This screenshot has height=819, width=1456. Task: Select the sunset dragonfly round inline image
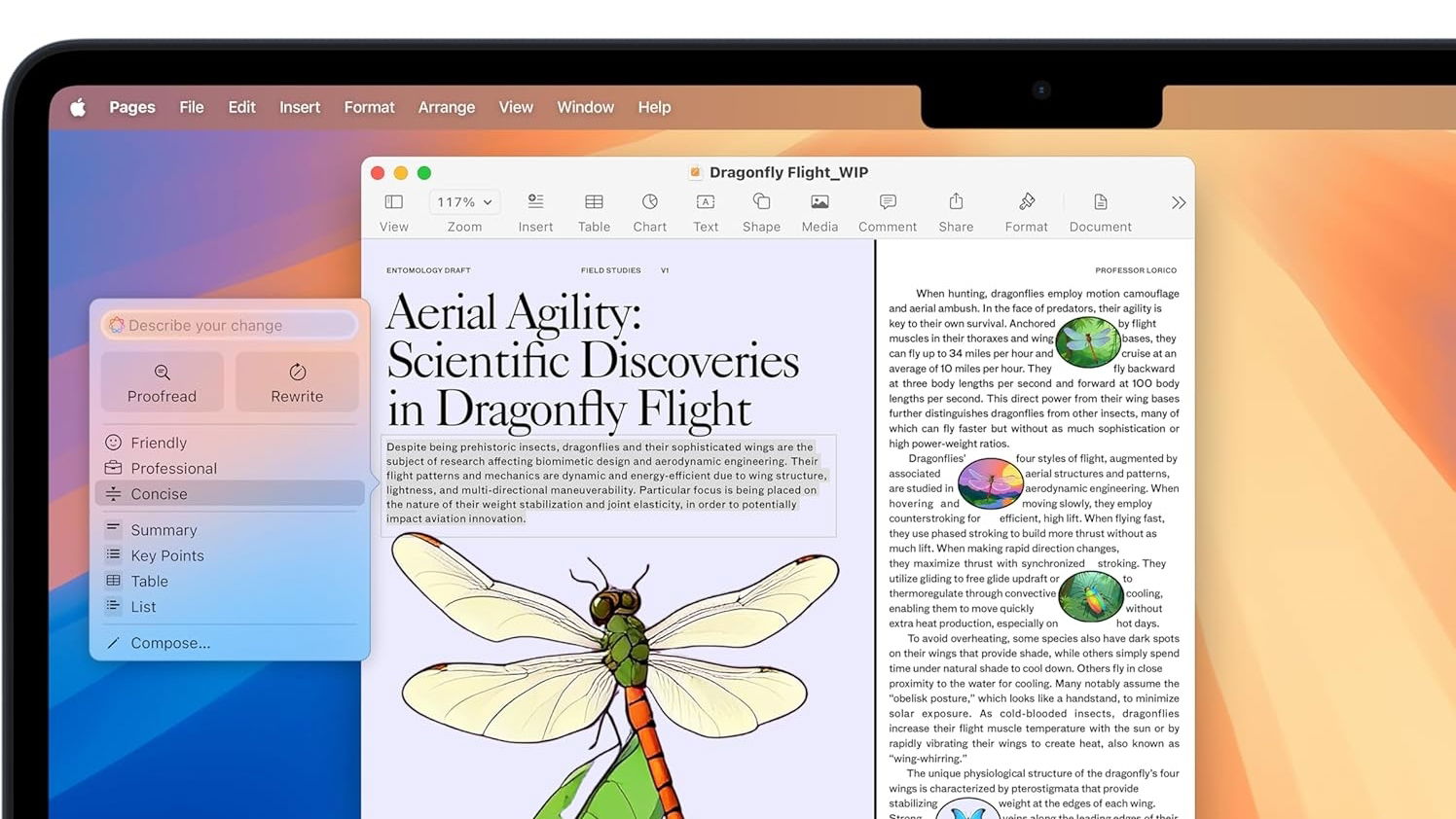990,483
